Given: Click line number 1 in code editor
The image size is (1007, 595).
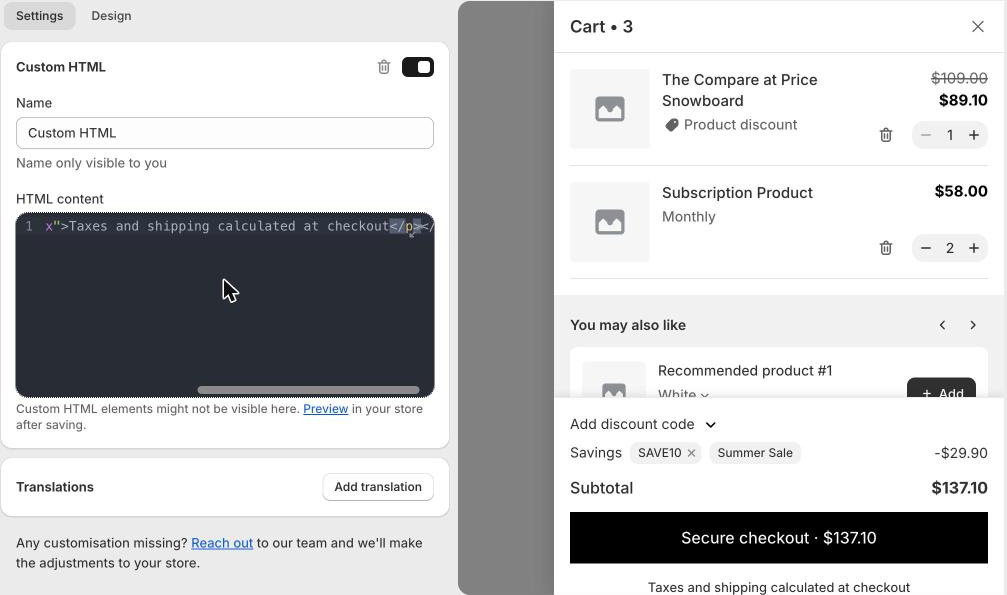Looking at the screenshot, I should click(29, 226).
